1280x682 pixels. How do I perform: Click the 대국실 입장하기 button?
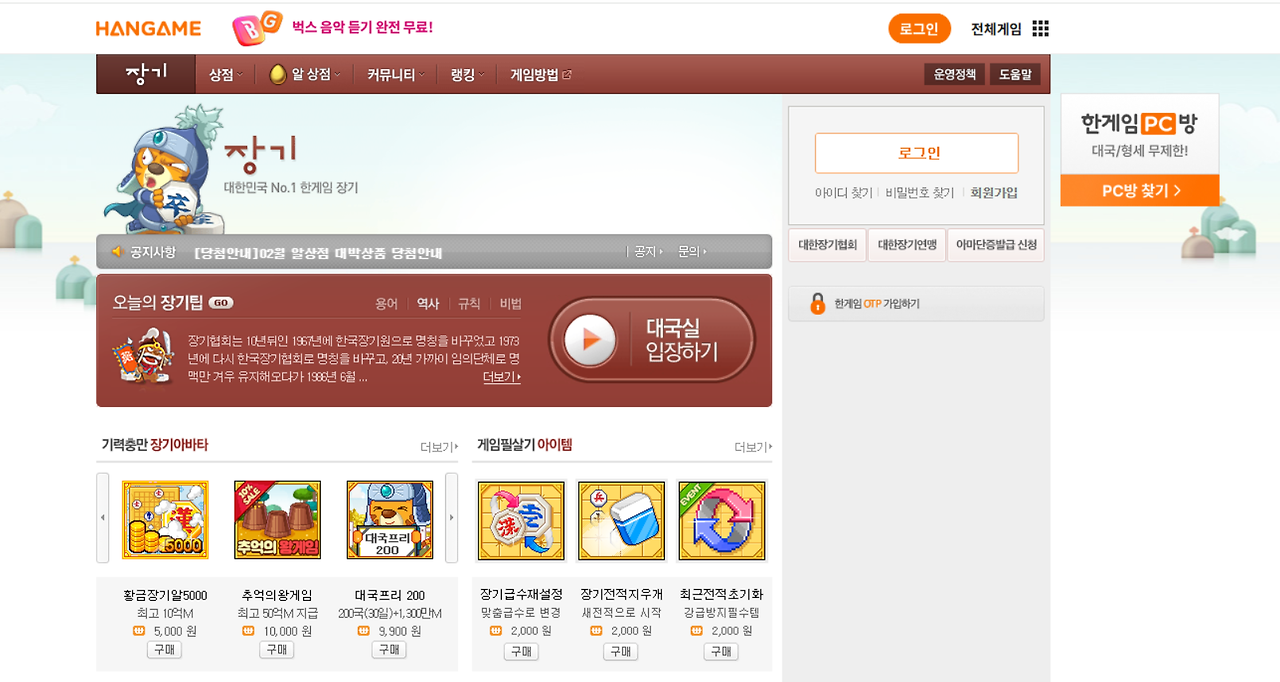[x=652, y=340]
